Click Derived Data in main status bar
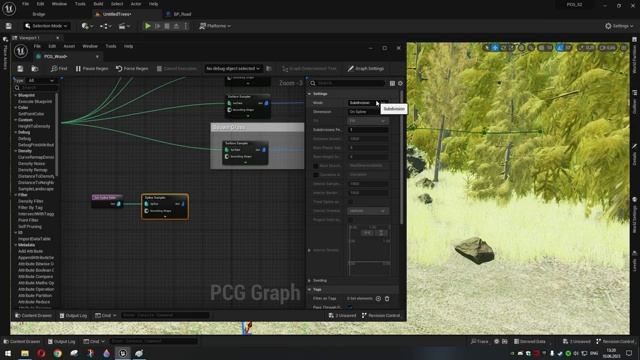 [530, 341]
